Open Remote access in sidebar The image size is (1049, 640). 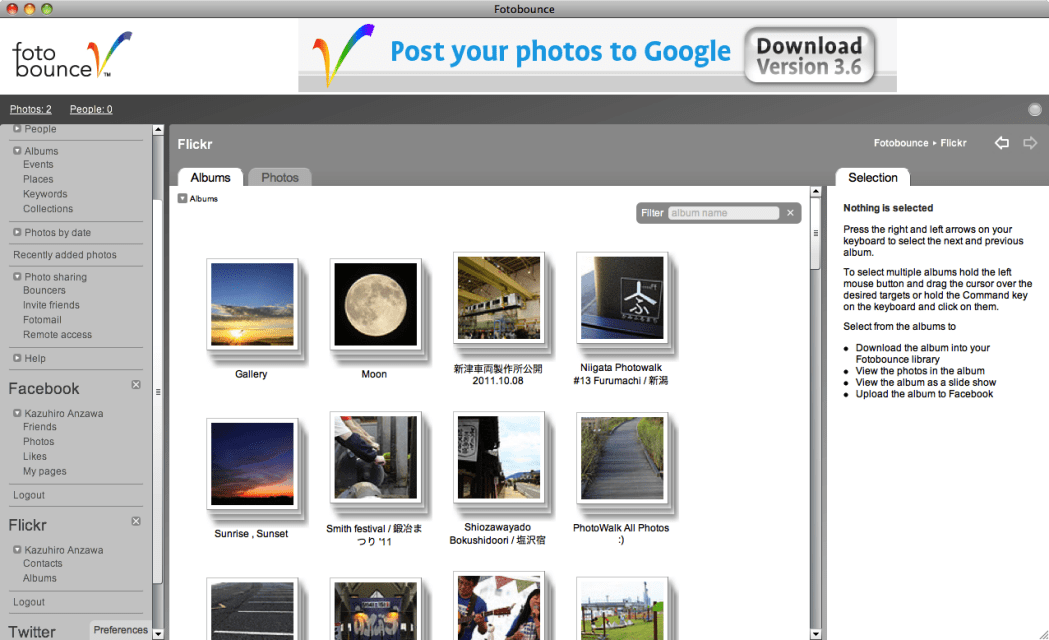pyautogui.click(x=58, y=334)
